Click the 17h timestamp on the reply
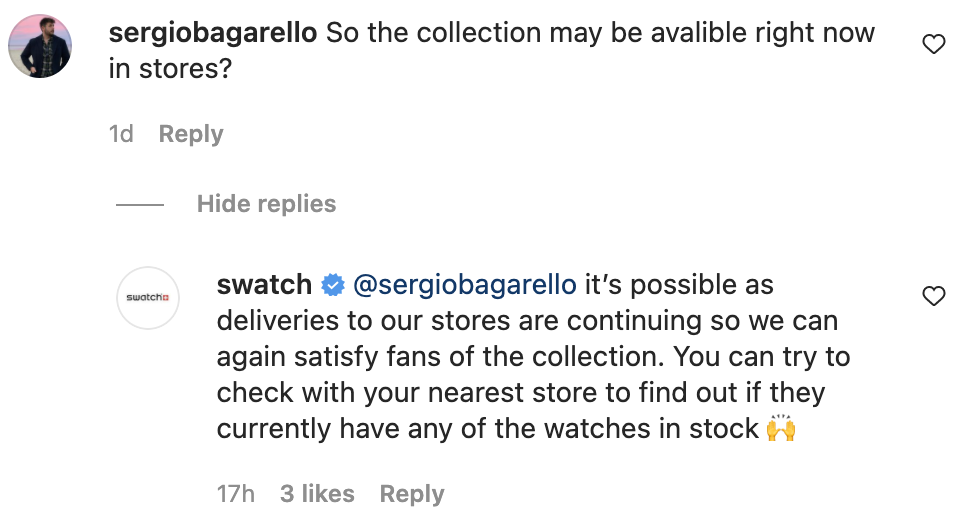Image resolution: width=968 pixels, height=520 pixels. point(236,494)
